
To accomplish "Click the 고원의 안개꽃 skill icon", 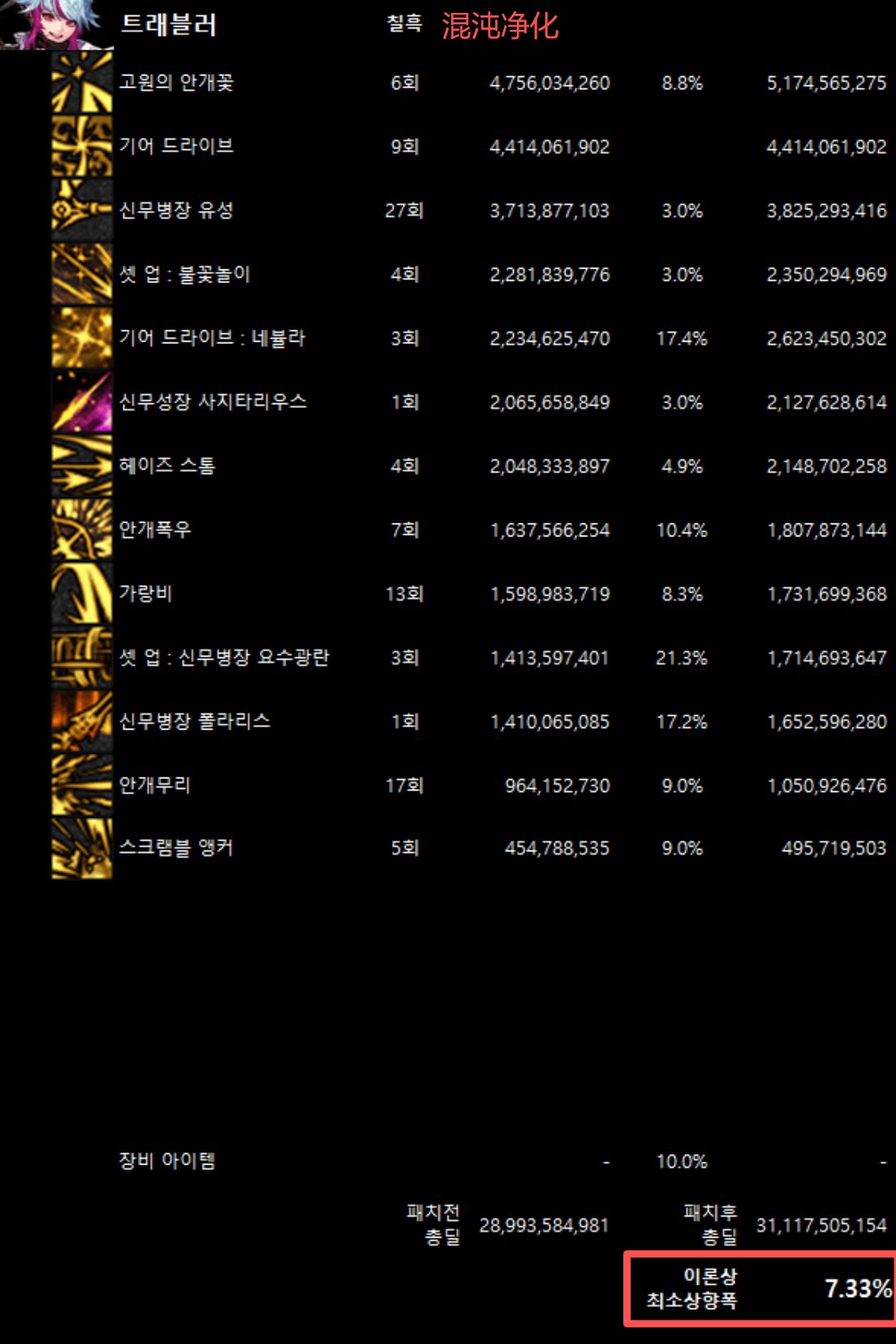I will [x=82, y=83].
